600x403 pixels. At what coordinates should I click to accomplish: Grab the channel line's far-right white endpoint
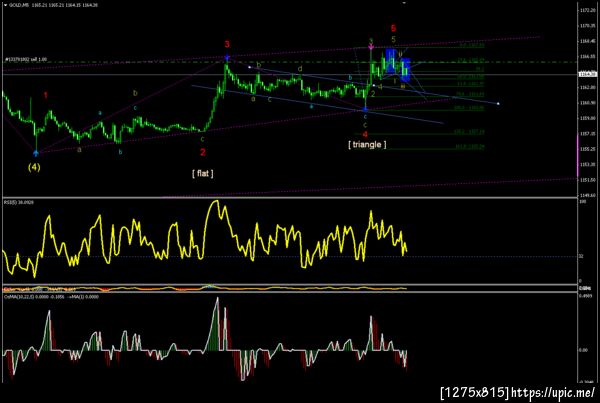[498, 103]
